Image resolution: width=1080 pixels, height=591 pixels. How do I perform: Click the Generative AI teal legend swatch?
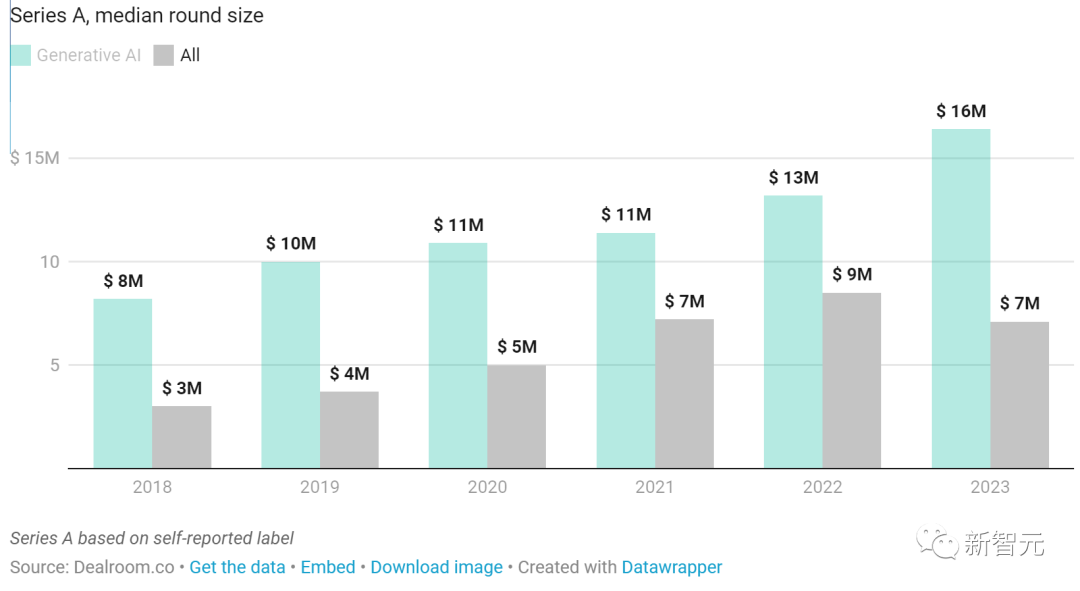point(21,55)
